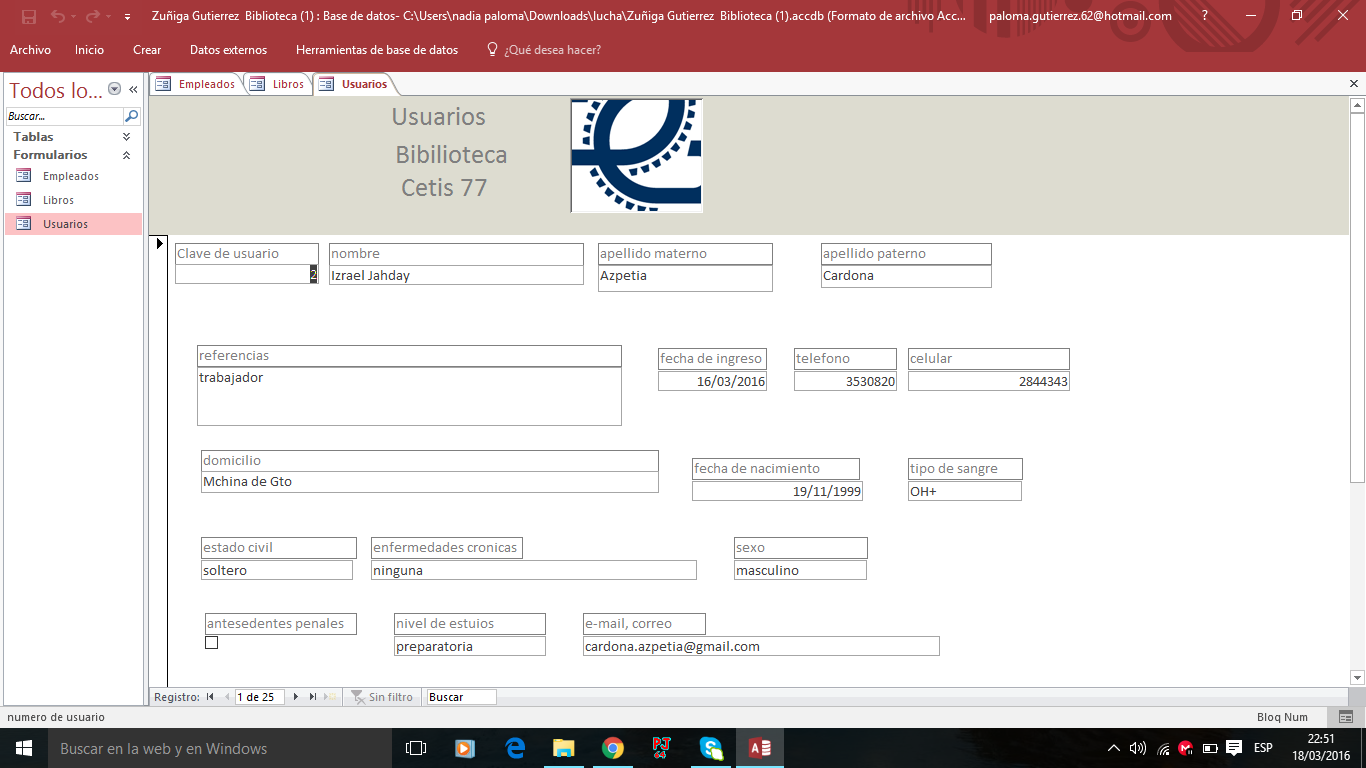Click the magnifying glass search icon
This screenshot has height=768, width=1366.
click(131, 116)
